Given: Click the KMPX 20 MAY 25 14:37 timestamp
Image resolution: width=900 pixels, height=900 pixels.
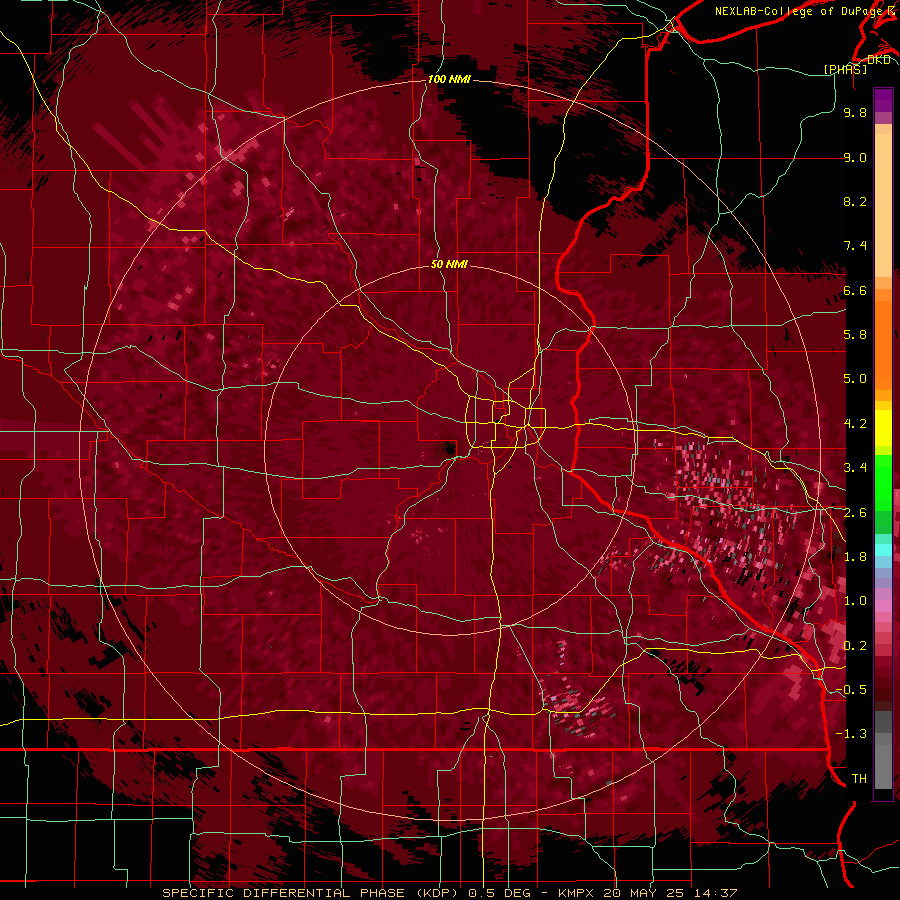Looking at the screenshot, I should click(646, 893).
